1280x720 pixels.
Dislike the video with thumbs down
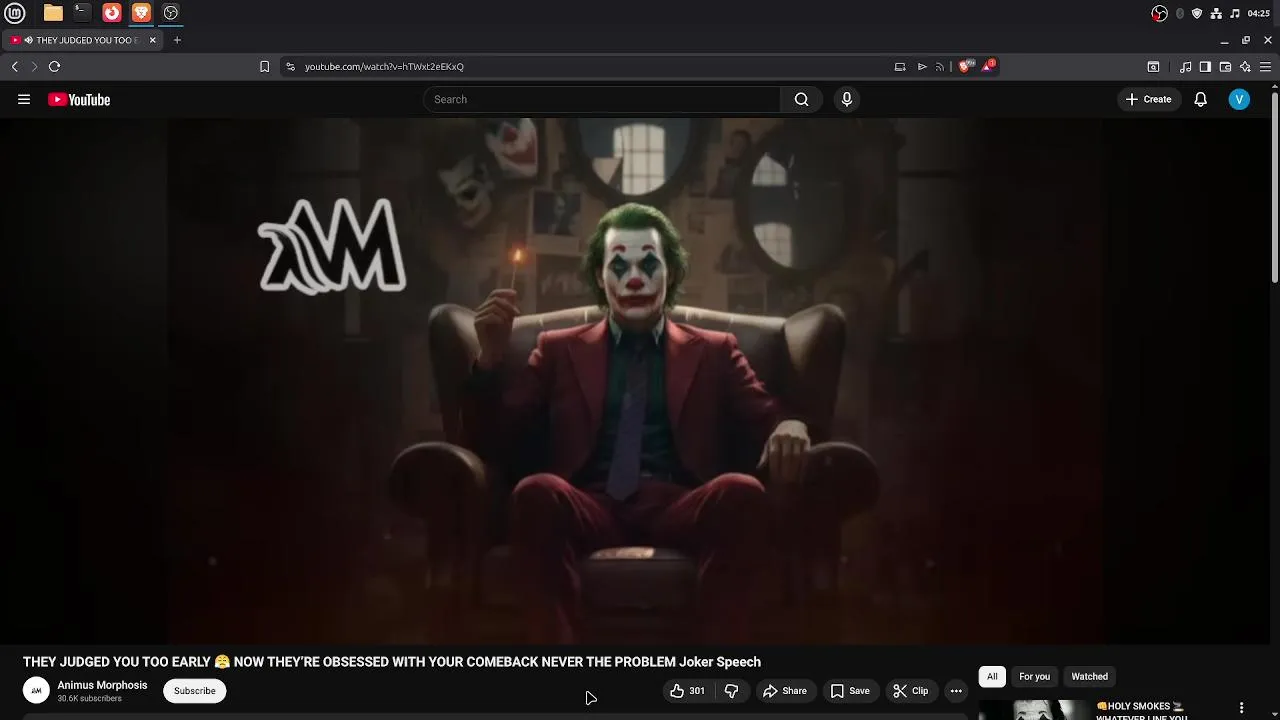pyautogui.click(x=731, y=691)
